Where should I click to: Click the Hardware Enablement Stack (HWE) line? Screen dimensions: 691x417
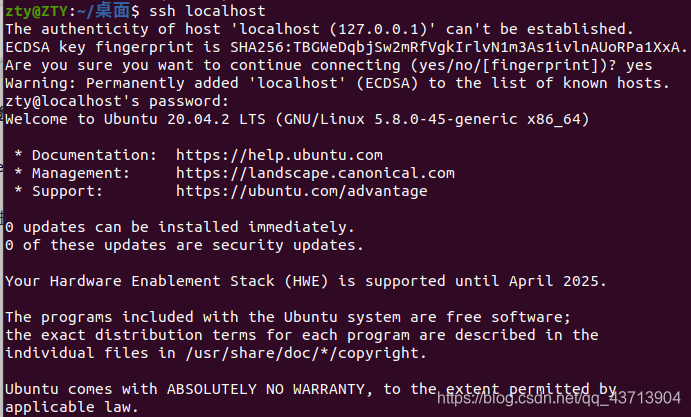[306, 281]
